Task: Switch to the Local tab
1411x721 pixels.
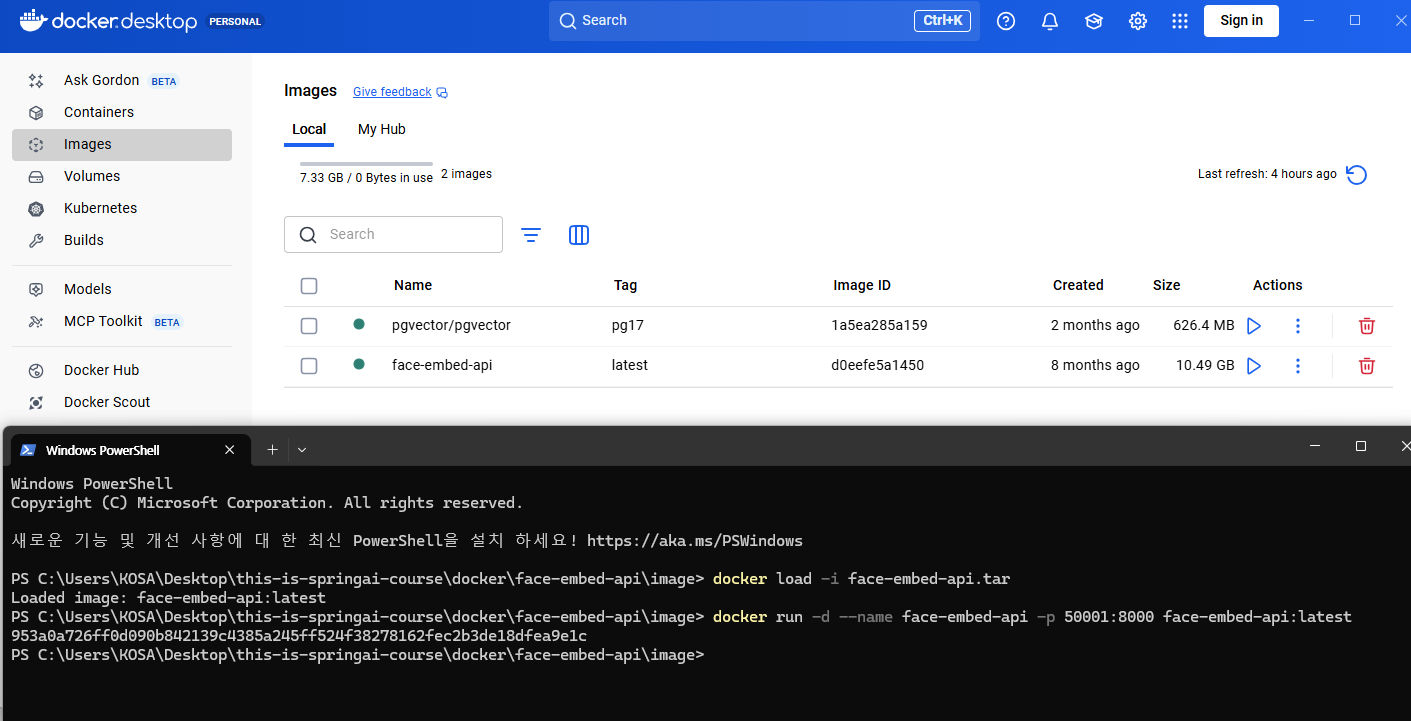Action: (x=309, y=129)
